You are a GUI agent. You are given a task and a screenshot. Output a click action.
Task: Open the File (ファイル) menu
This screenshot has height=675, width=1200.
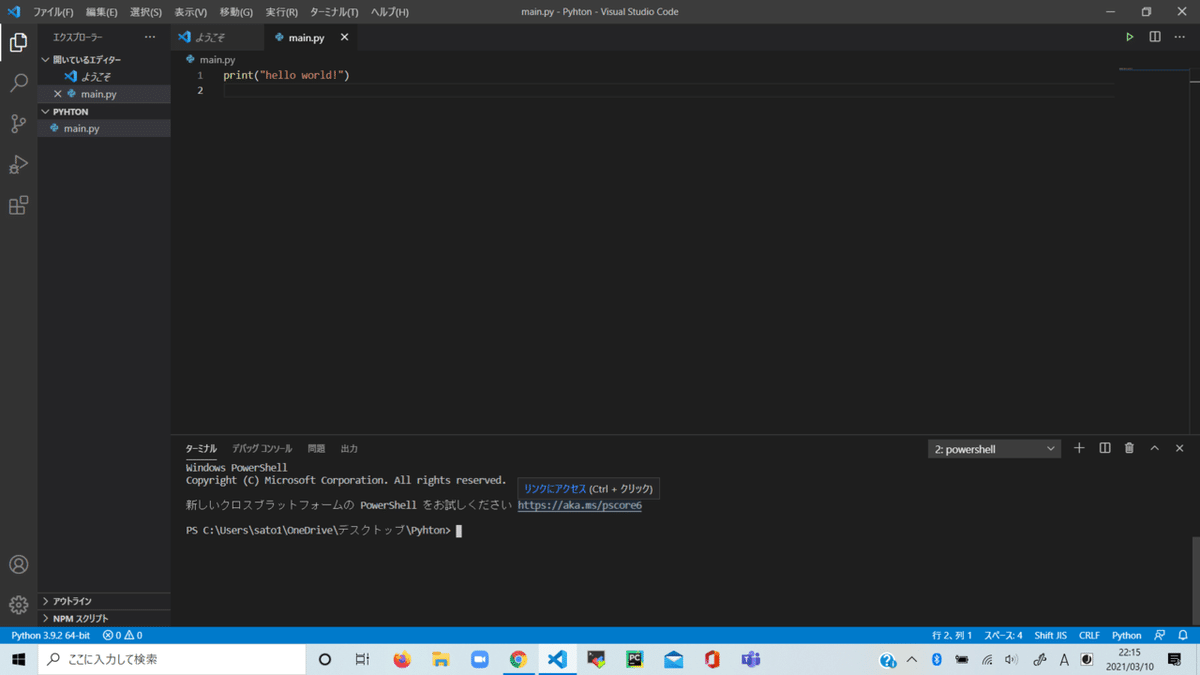[53, 12]
